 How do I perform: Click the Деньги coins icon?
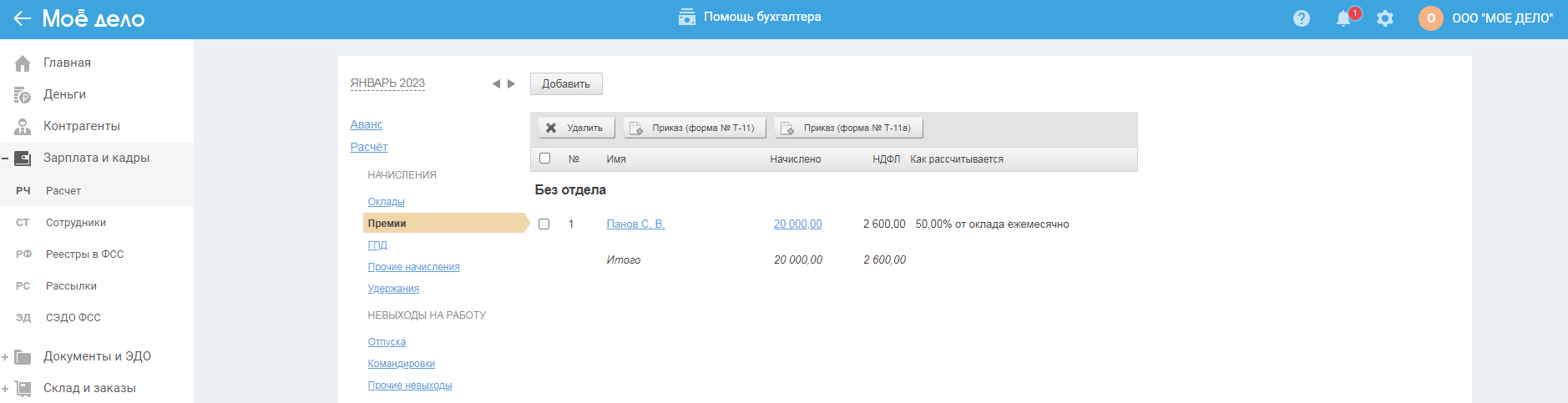click(x=23, y=95)
